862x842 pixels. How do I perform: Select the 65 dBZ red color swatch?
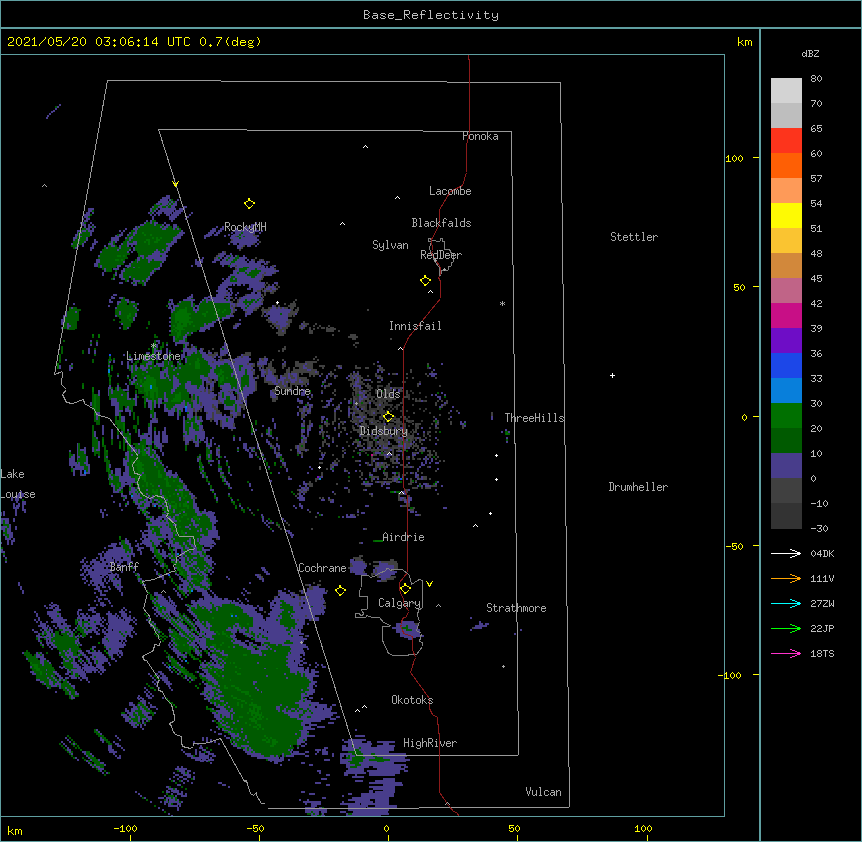[x=786, y=140]
